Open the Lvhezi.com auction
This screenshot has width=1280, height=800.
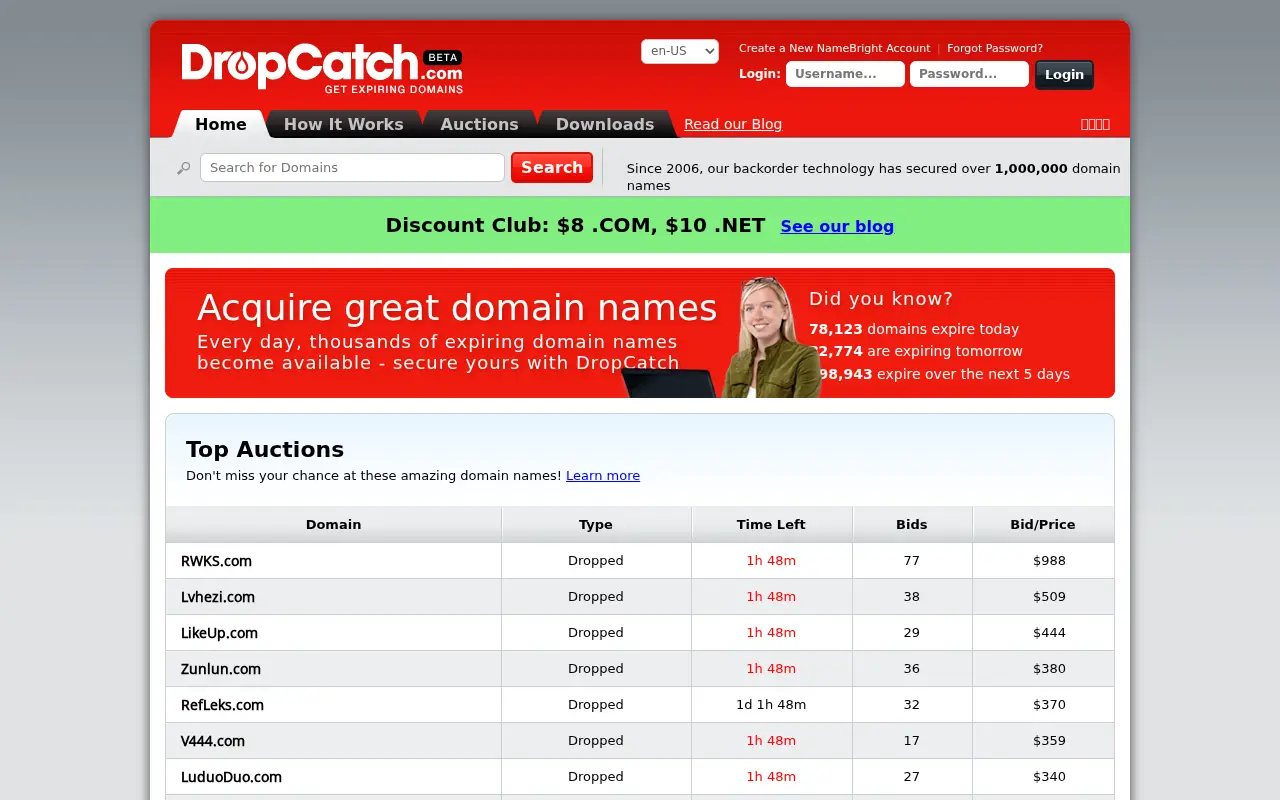coord(218,597)
